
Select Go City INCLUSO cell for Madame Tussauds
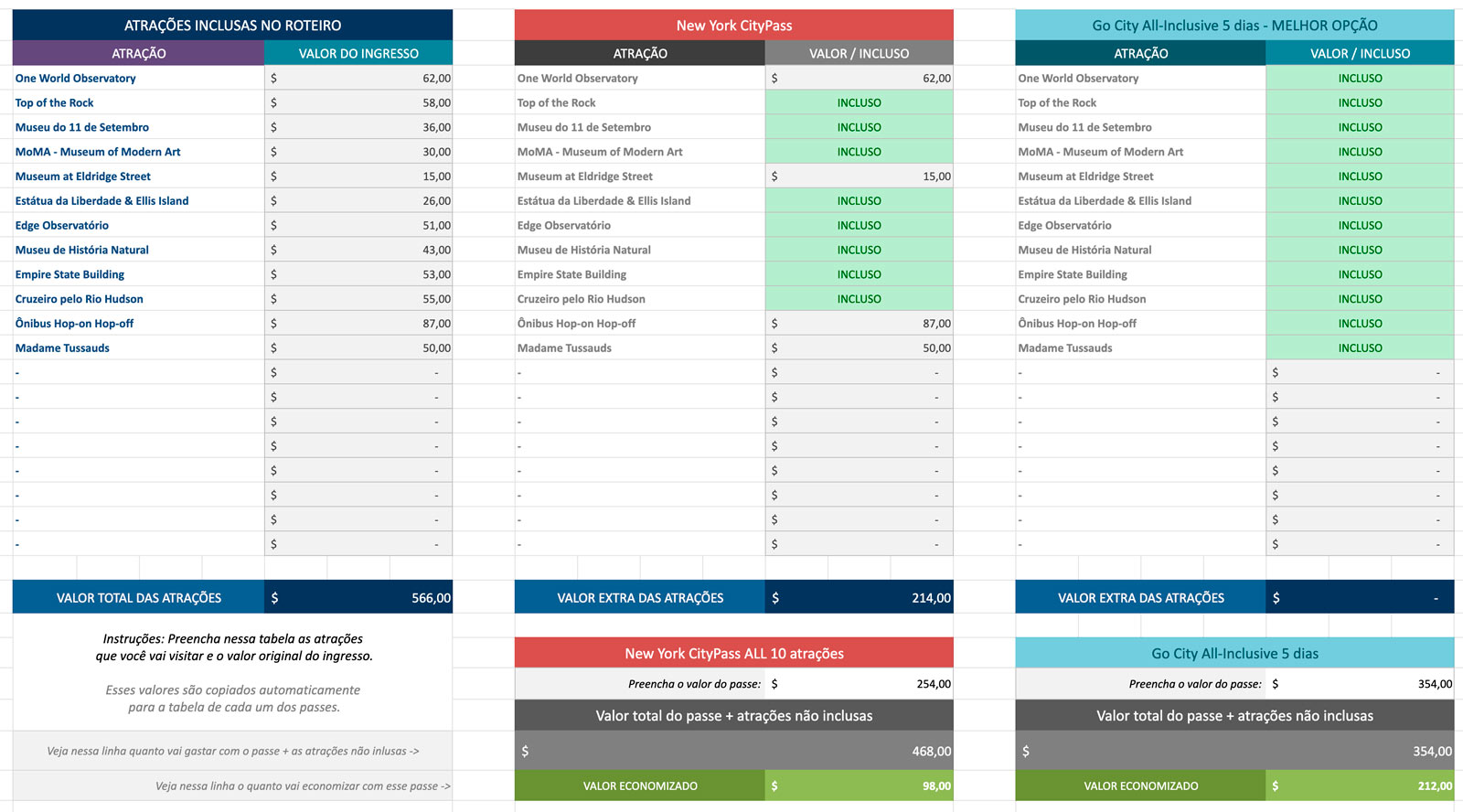tap(1360, 348)
